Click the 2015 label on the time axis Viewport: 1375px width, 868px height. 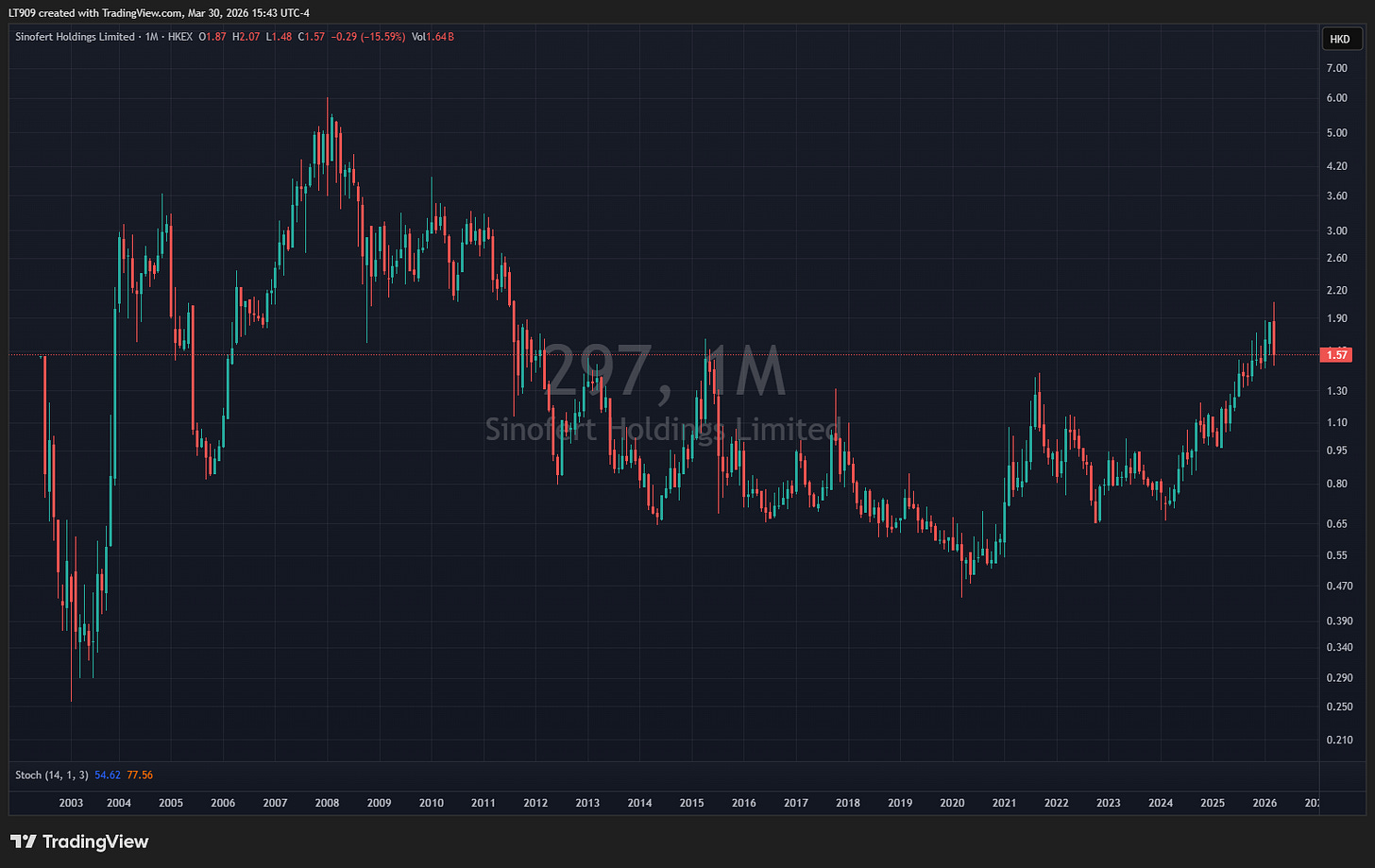pos(691,804)
